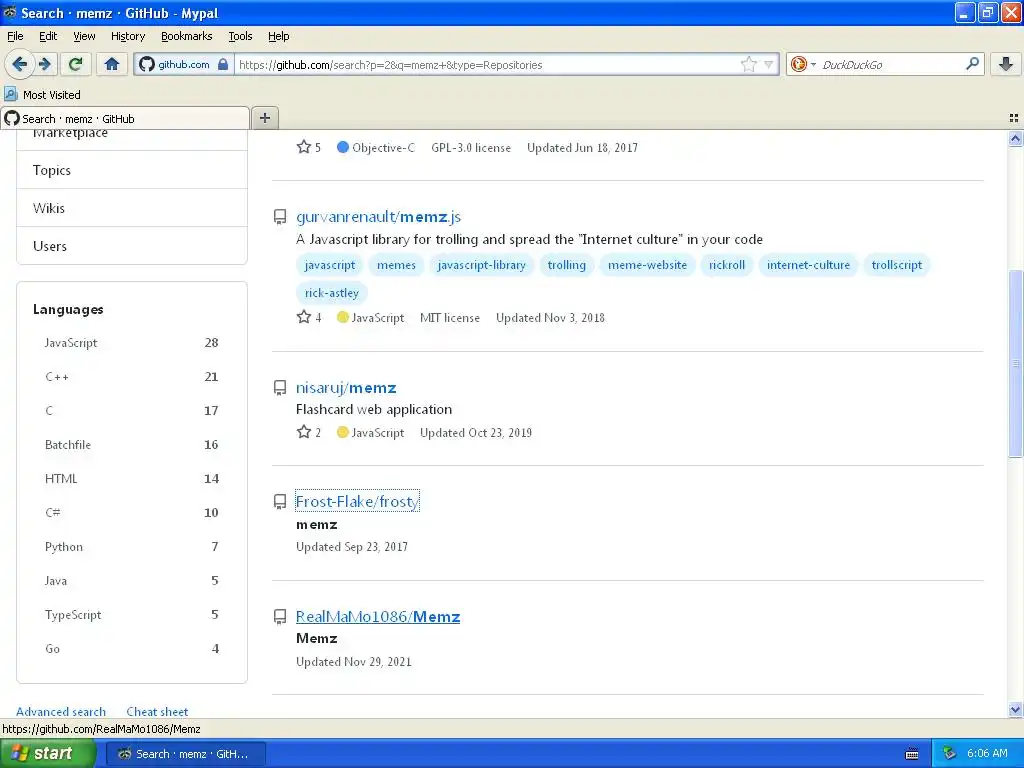
Task: Open the URL history dropdown arrow
Action: tap(768, 64)
